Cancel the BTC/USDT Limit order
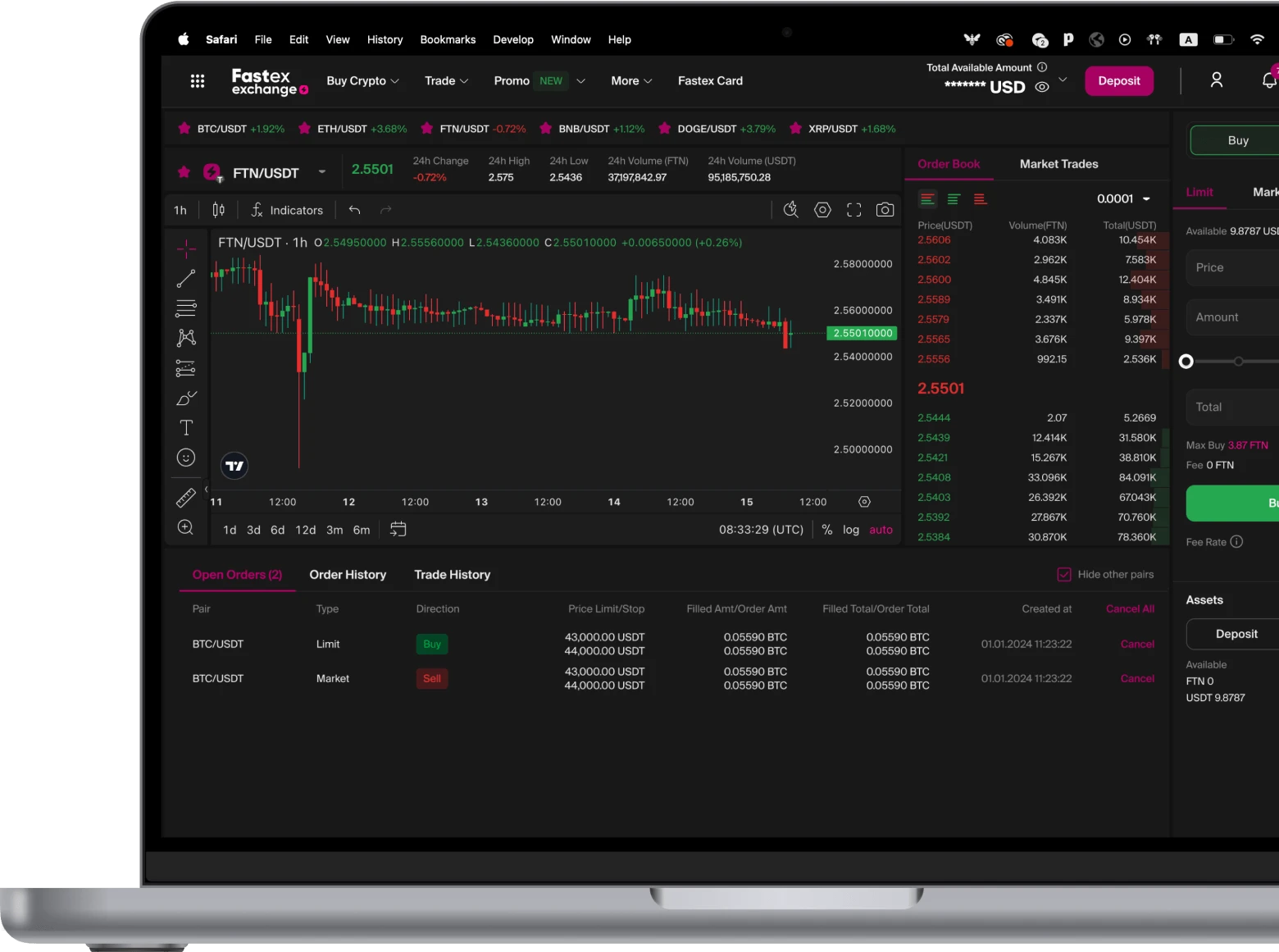1279x952 pixels. click(1137, 644)
